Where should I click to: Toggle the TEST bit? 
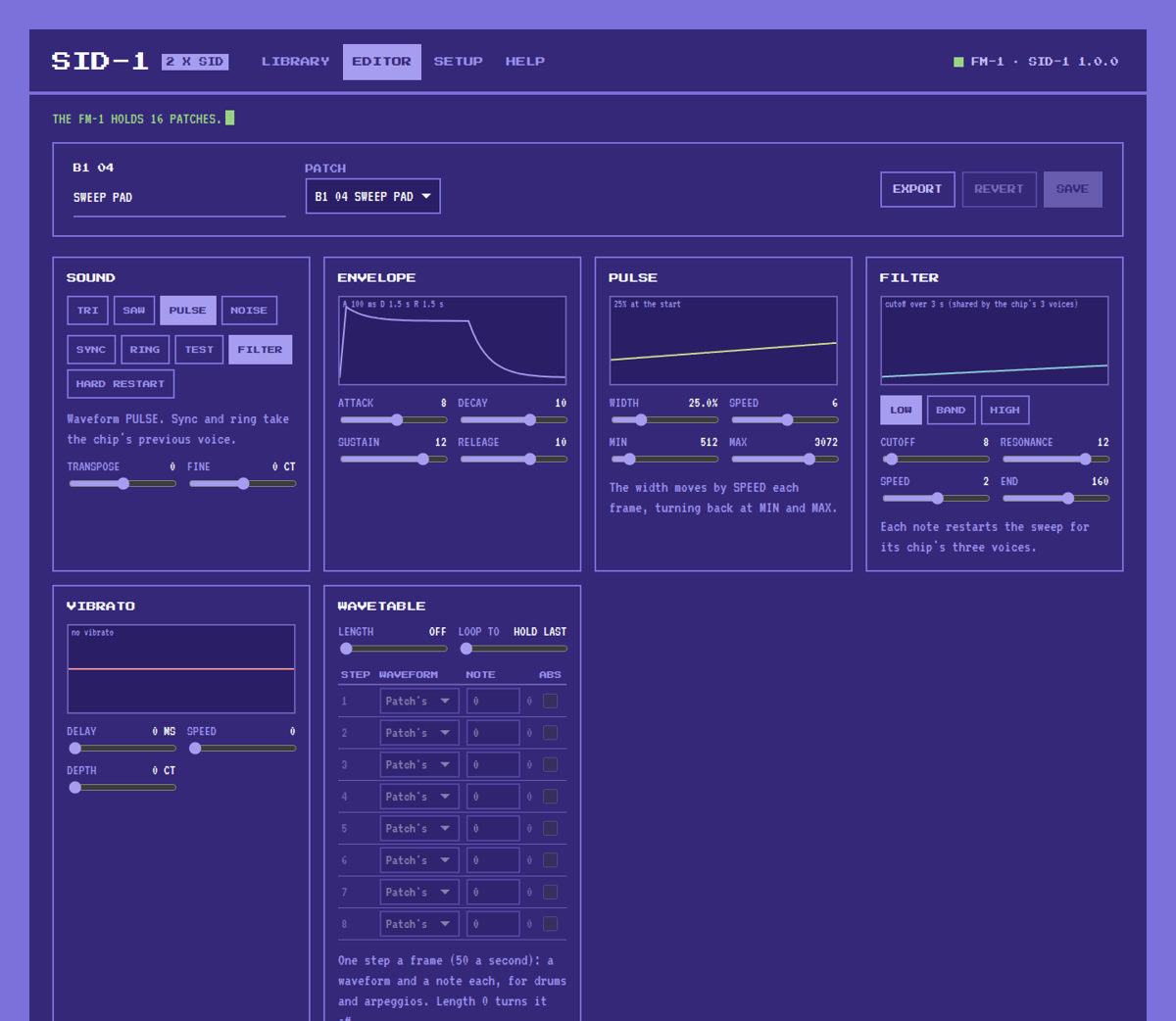pyautogui.click(x=199, y=350)
